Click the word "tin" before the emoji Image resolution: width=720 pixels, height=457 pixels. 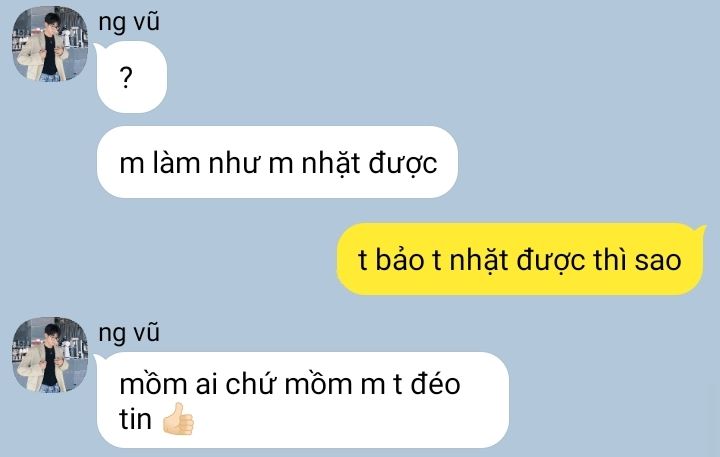coord(135,419)
